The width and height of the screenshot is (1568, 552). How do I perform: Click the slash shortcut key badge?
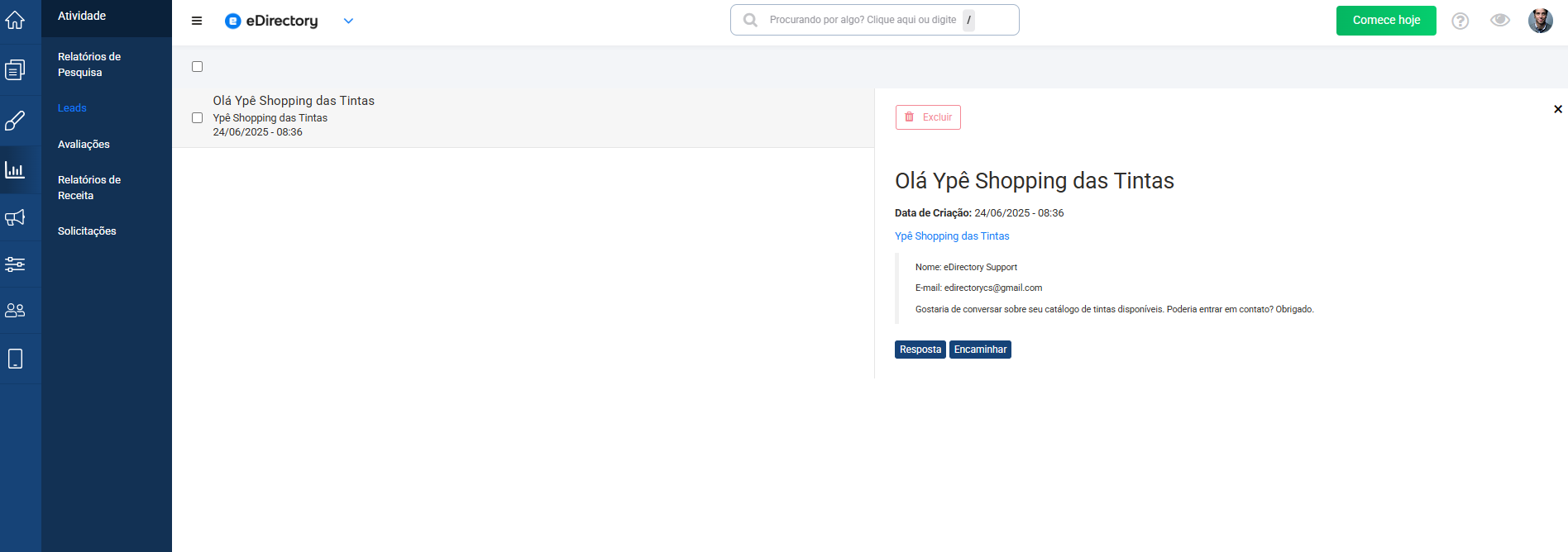(968, 20)
